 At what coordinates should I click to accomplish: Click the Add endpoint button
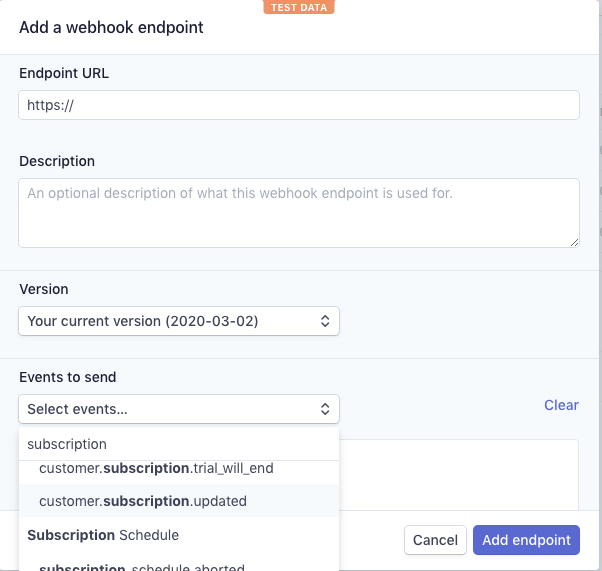pos(526,540)
